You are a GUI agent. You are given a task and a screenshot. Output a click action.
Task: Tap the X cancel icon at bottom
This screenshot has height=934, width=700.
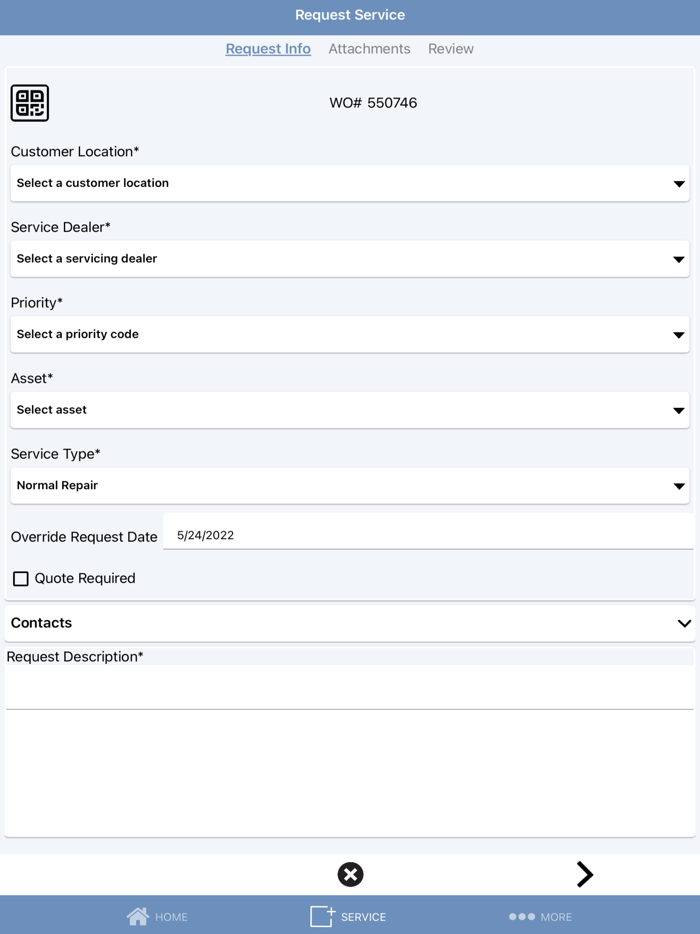tap(350, 874)
